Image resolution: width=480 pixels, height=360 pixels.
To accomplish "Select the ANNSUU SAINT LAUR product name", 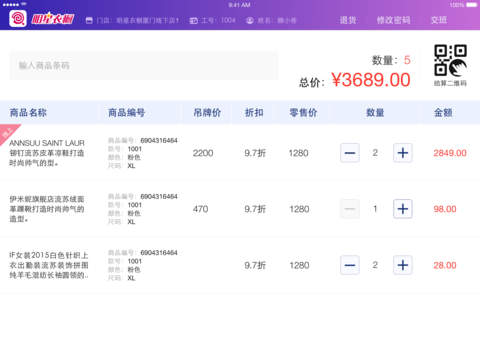I will 47,153.
